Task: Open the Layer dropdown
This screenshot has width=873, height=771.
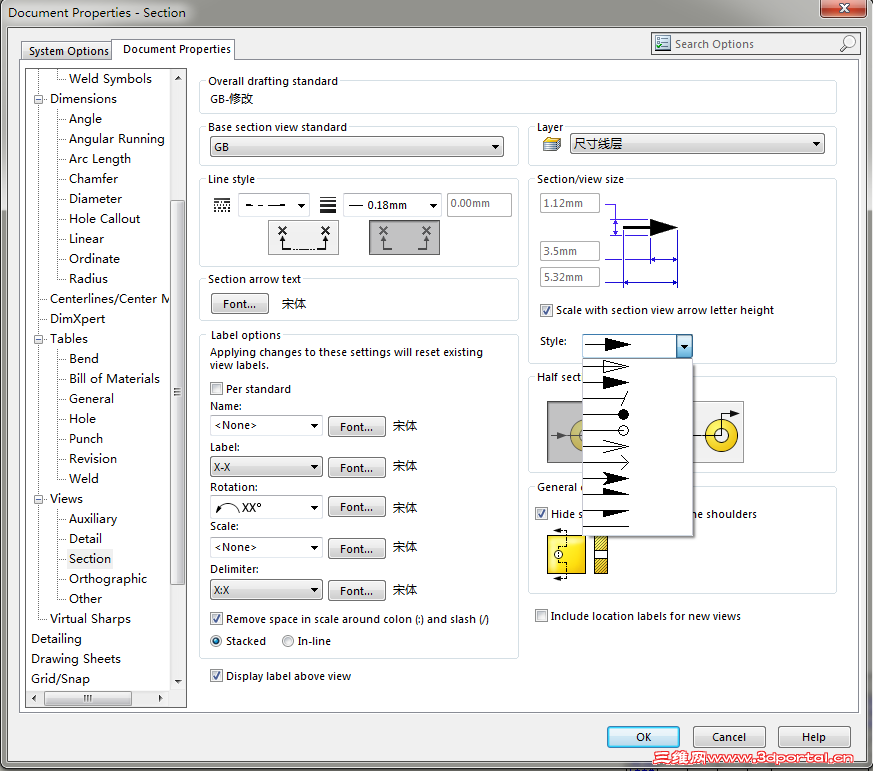Action: [697, 144]
